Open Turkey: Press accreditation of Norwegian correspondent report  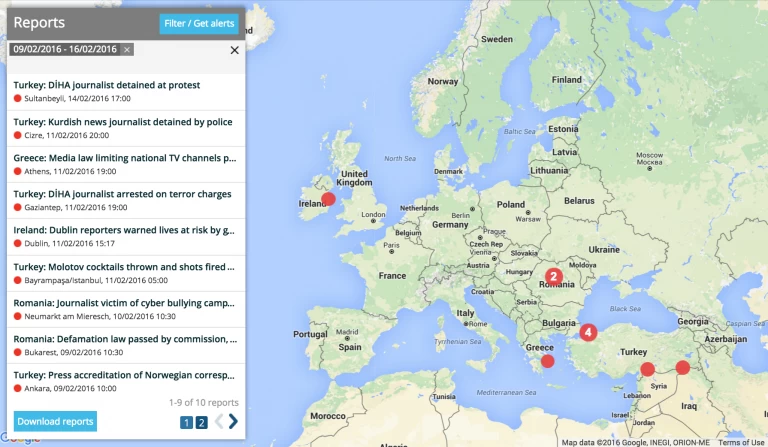click(124, 375)
